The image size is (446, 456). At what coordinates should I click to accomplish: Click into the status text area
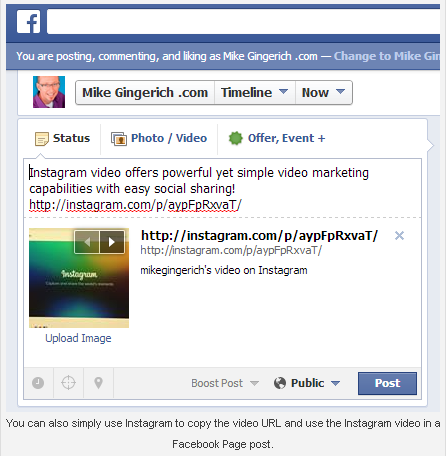(x=222, y=188)
